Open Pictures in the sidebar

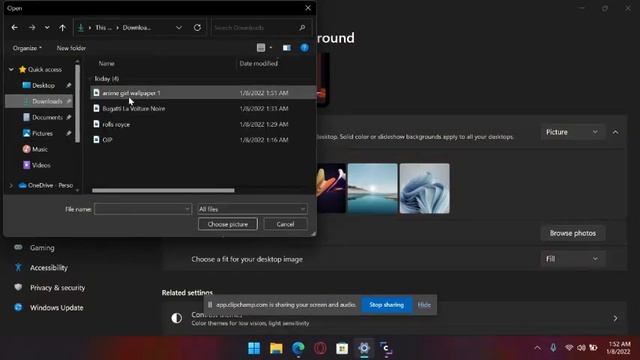[x=42, y=133]
